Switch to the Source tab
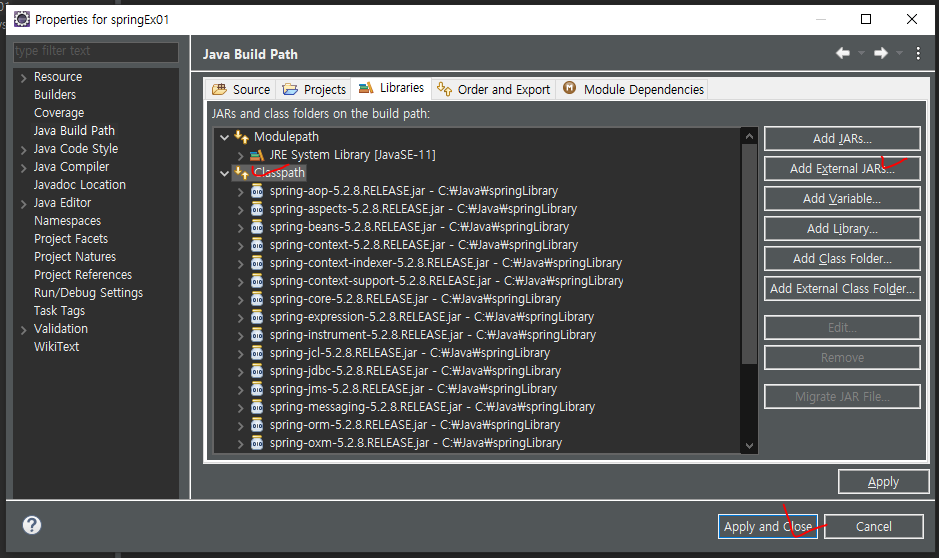Screen dimensions: 939x558 pos(241,89)
